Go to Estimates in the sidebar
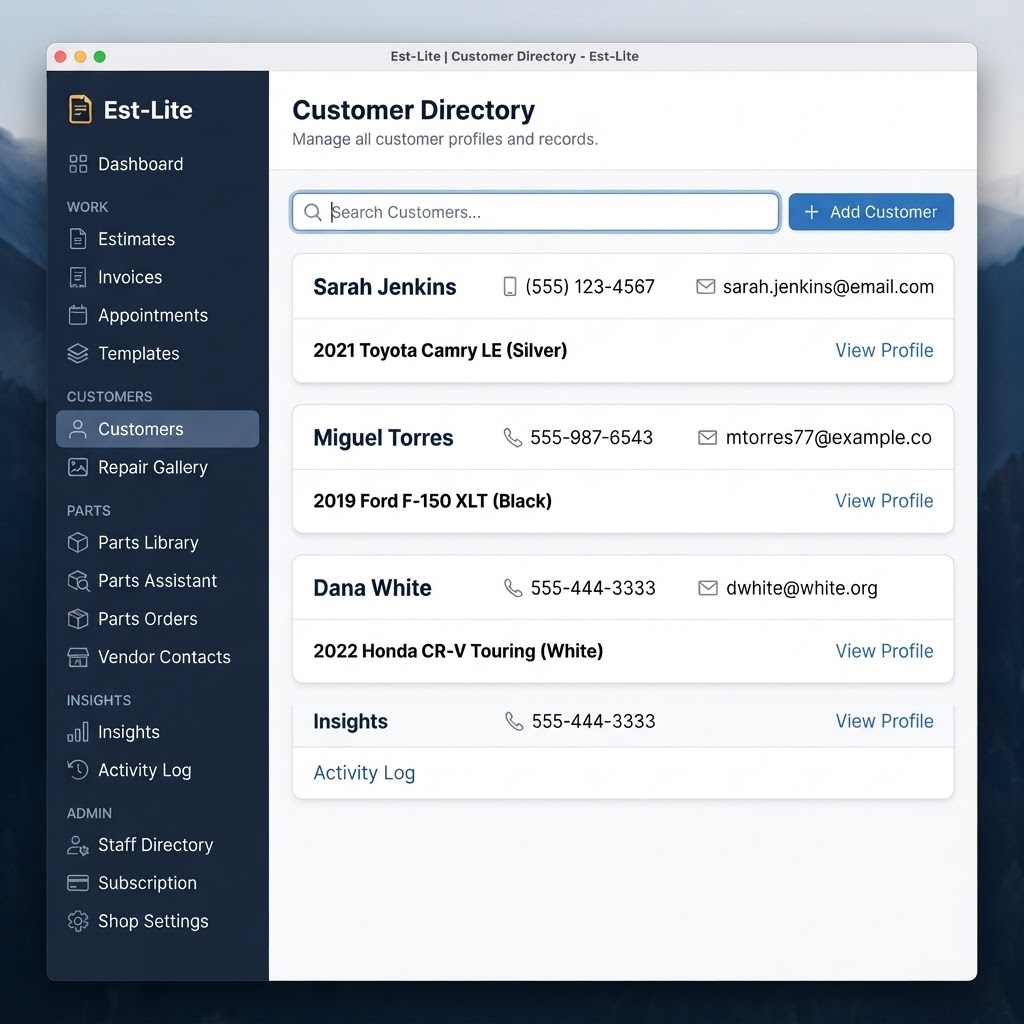This screenshot has height=1024, width=1024. tap(157, 239)
